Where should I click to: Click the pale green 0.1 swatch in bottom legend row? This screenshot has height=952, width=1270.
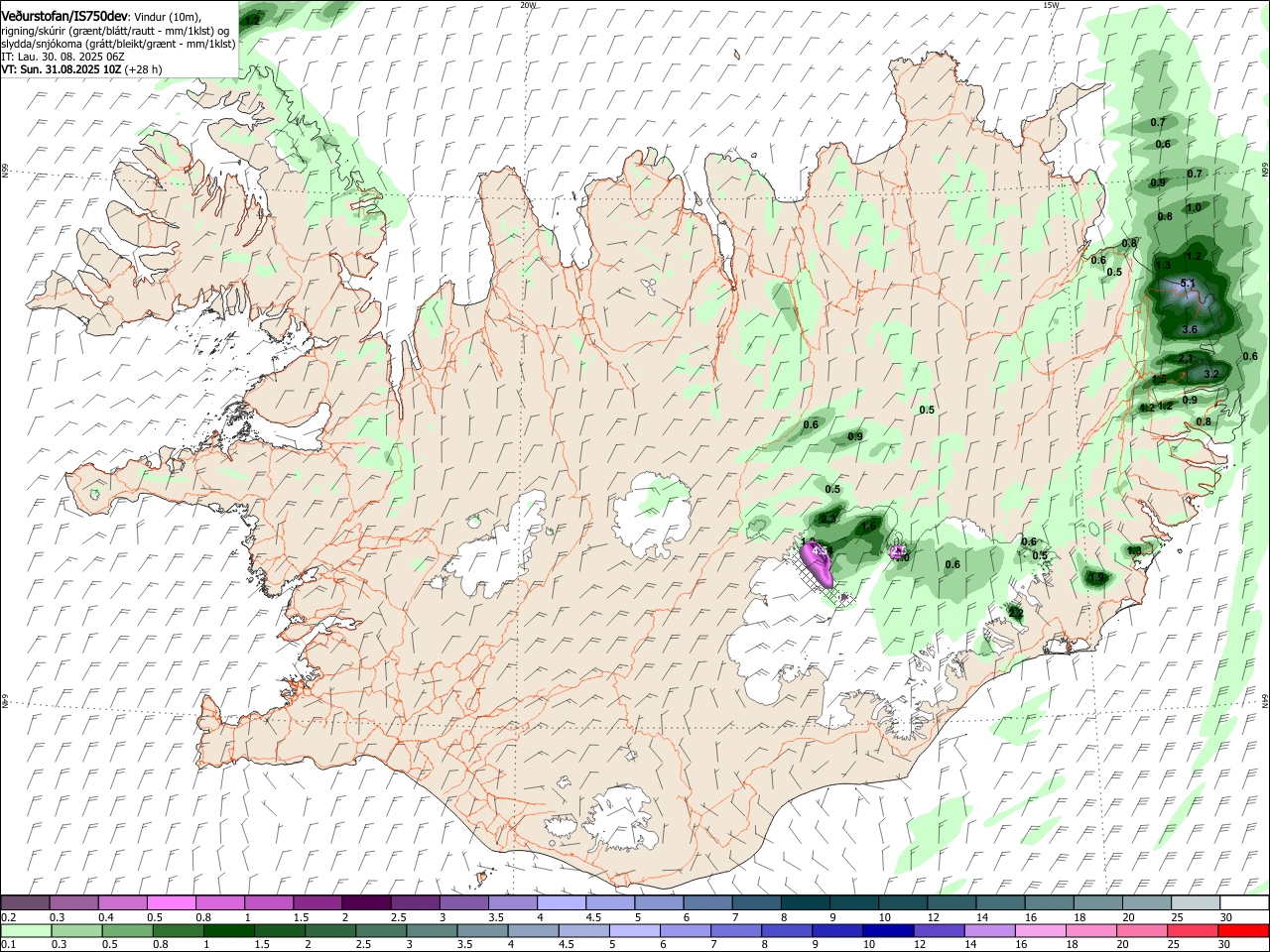(26, 931)
